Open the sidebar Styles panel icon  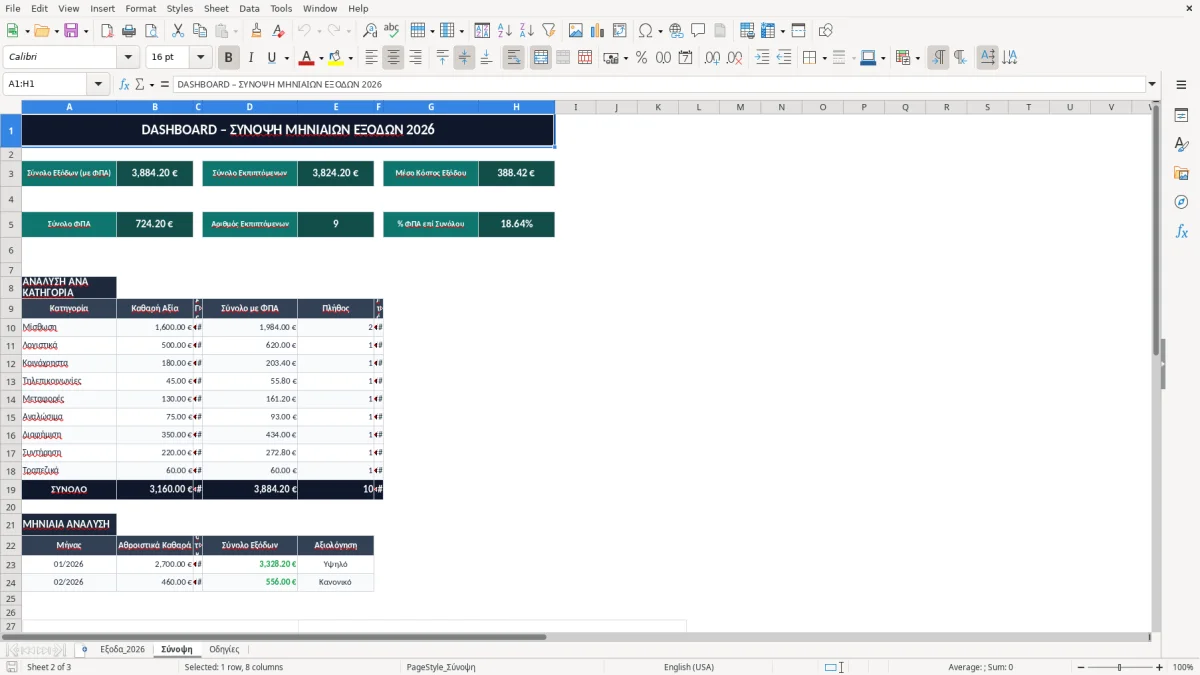(1181, 144)
